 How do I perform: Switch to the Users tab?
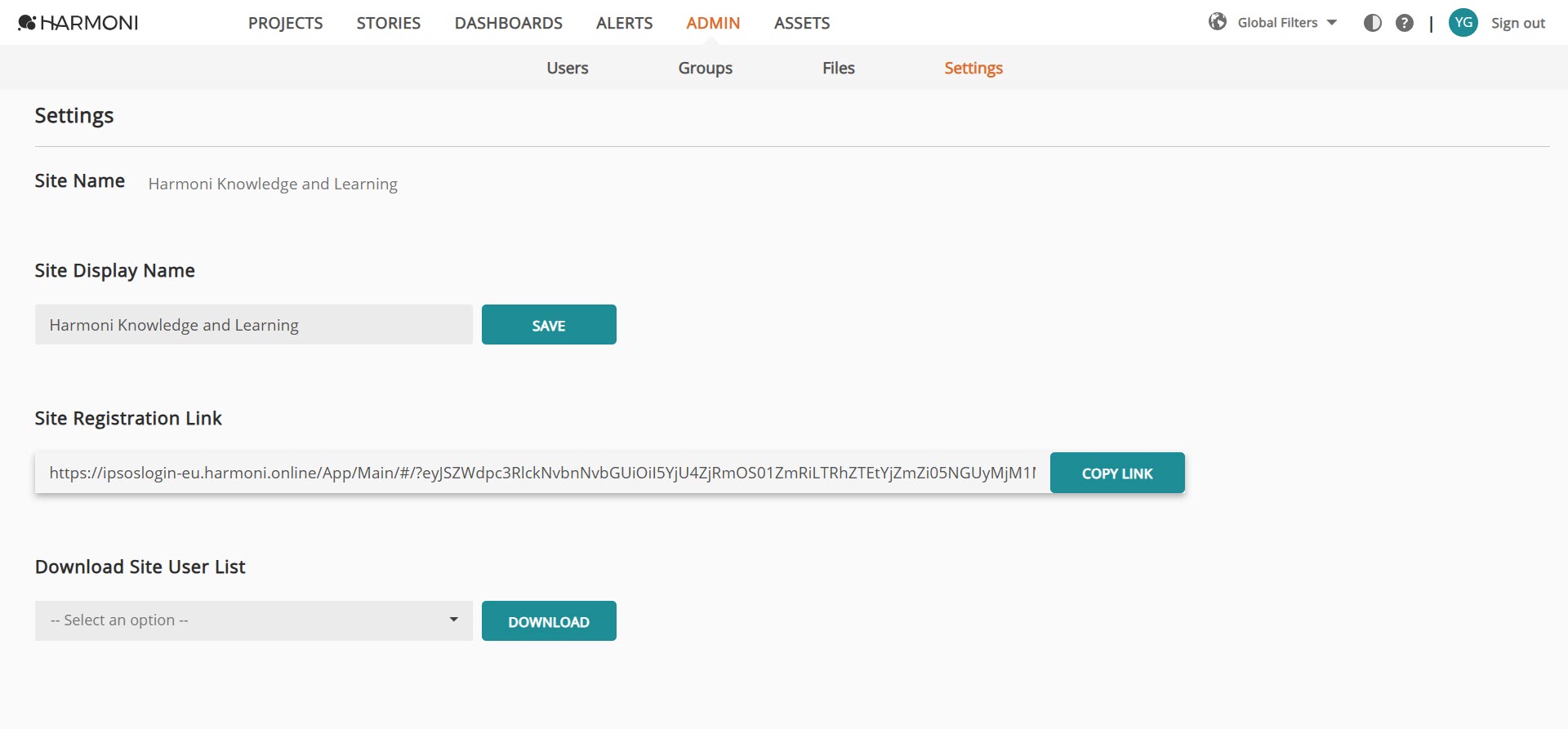[568, 68]
